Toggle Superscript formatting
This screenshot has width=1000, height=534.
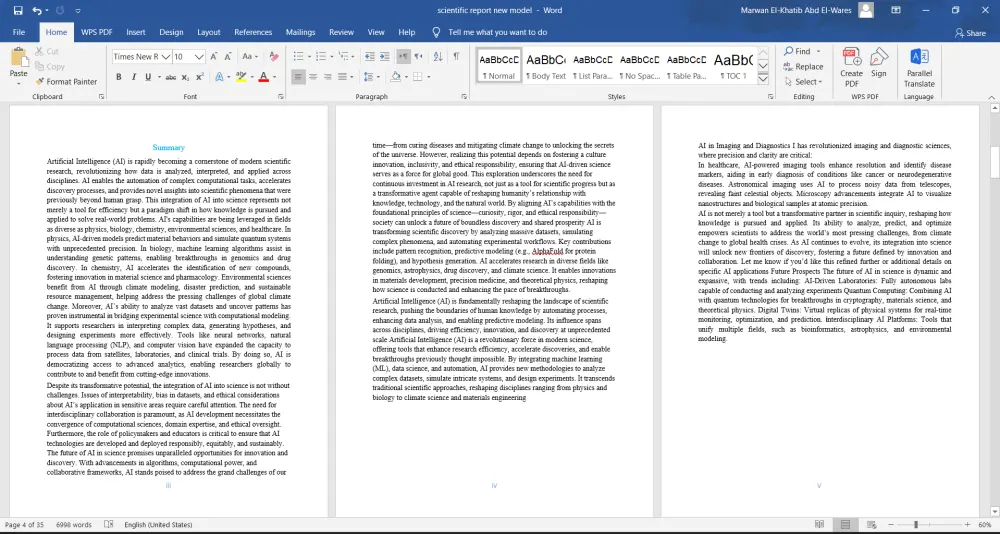tap(200, 77)
